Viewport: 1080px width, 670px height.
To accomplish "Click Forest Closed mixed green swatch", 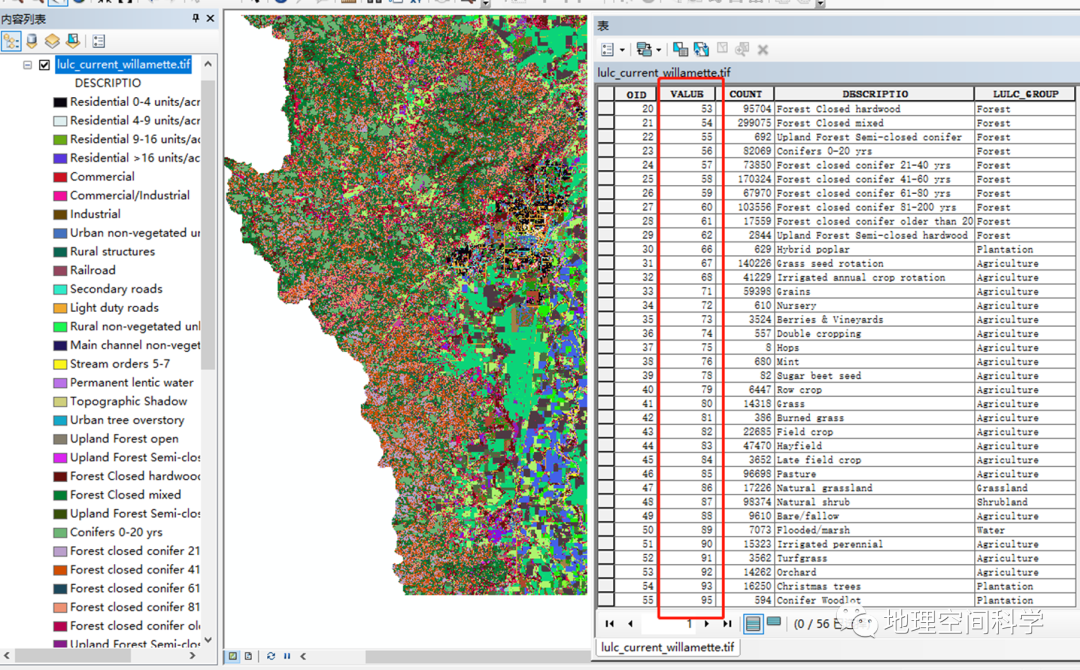I will 60,495.
